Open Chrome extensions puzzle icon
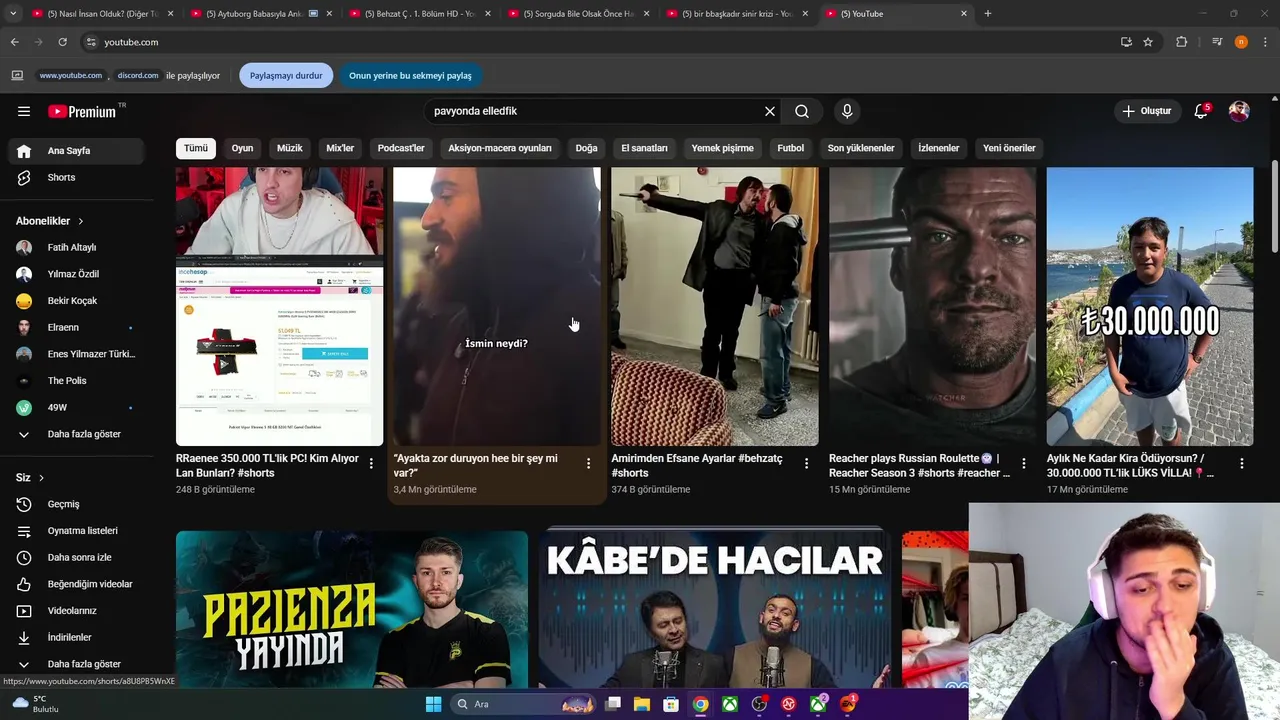The image size is (1280, 720). point(1181,42)
